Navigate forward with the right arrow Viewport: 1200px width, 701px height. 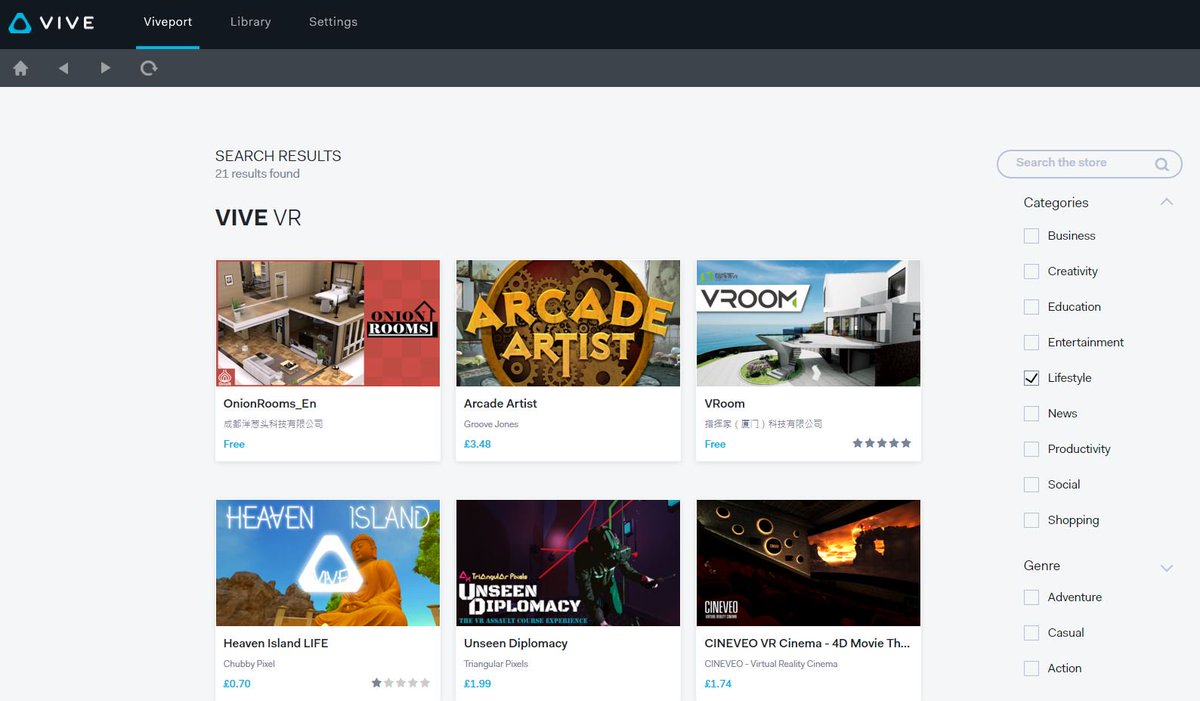[105, 69]
